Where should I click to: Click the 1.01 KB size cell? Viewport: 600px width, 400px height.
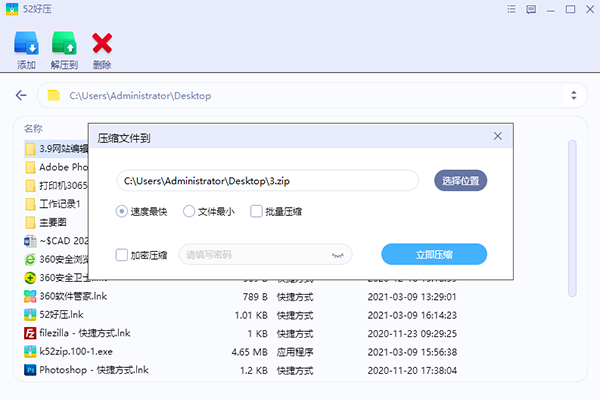[251, 315]
